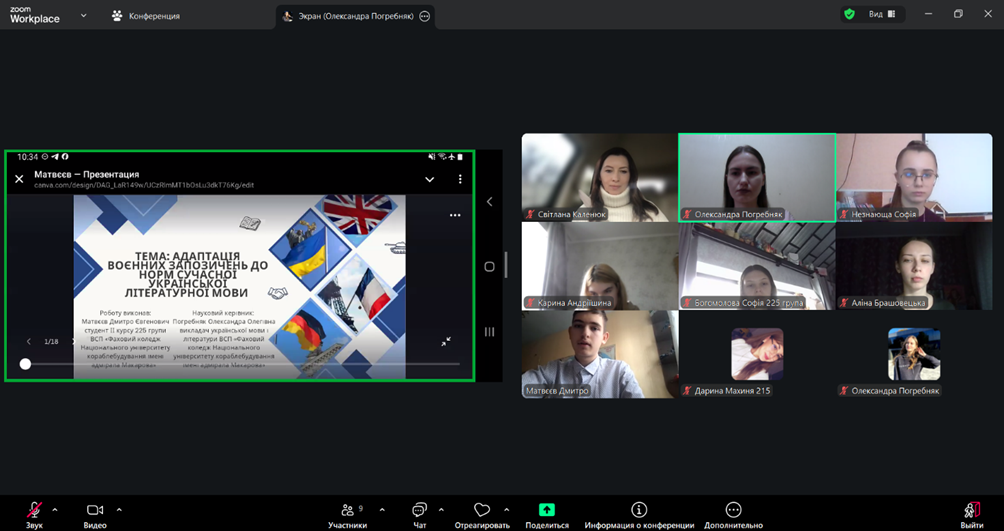Expand video options arrow next to Видео
This screenshot has width=1004, height=531.
[119, 509]
